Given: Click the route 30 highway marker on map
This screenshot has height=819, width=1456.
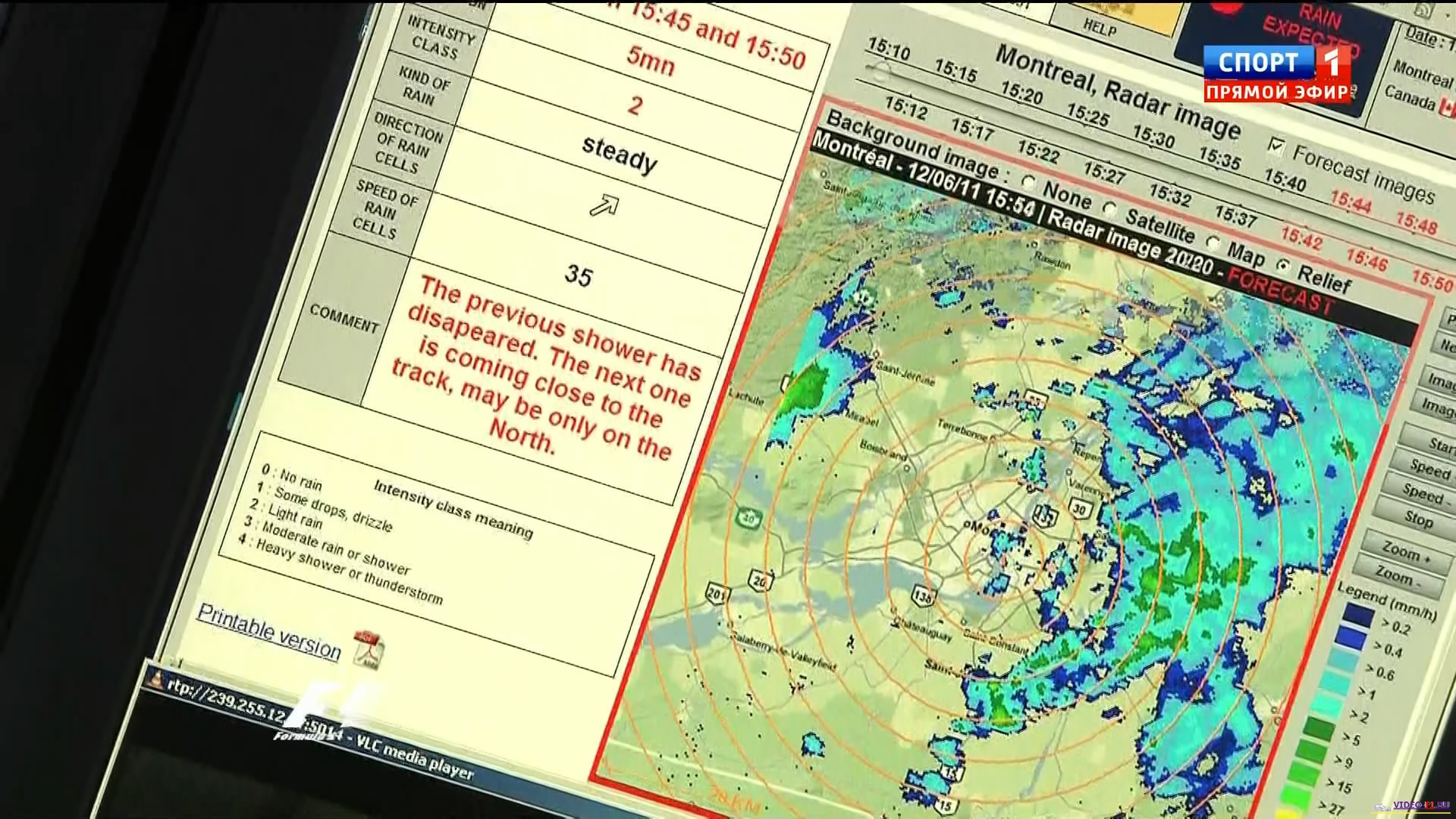Looking at the screenshot, I should point(1079,509).
